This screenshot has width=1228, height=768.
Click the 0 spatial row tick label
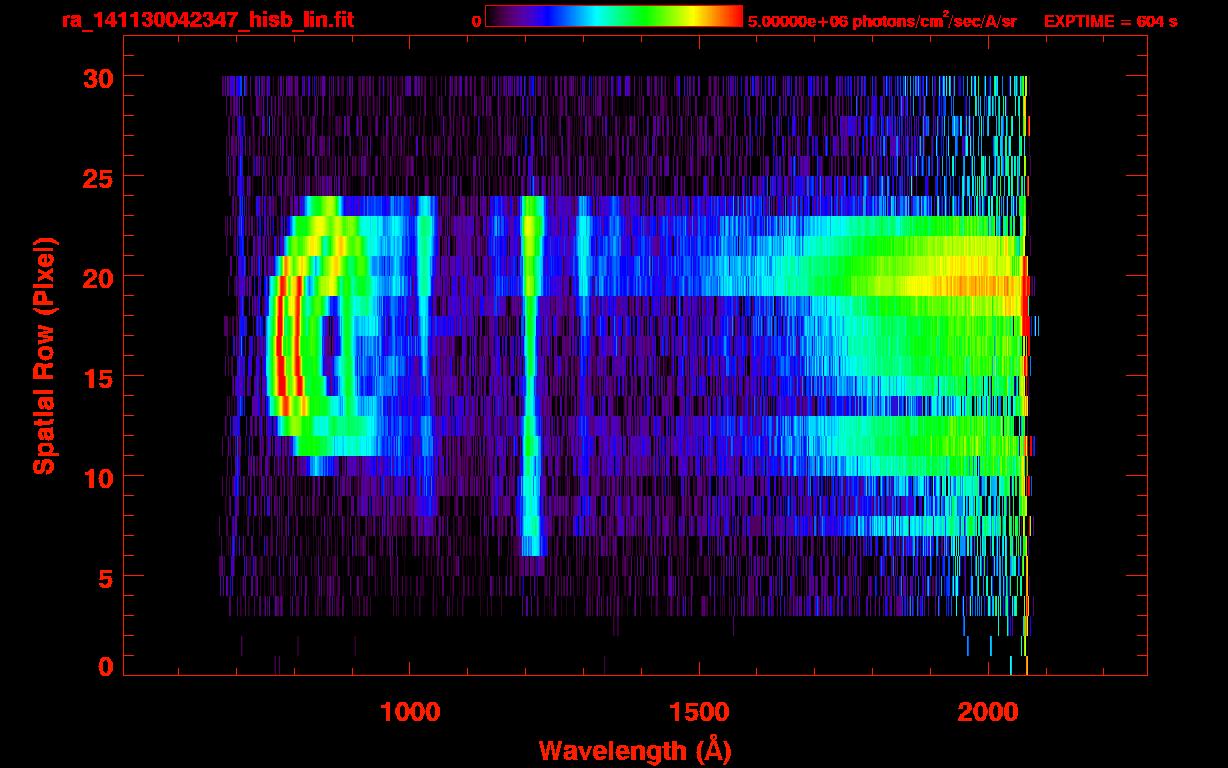tap(106, 666)
